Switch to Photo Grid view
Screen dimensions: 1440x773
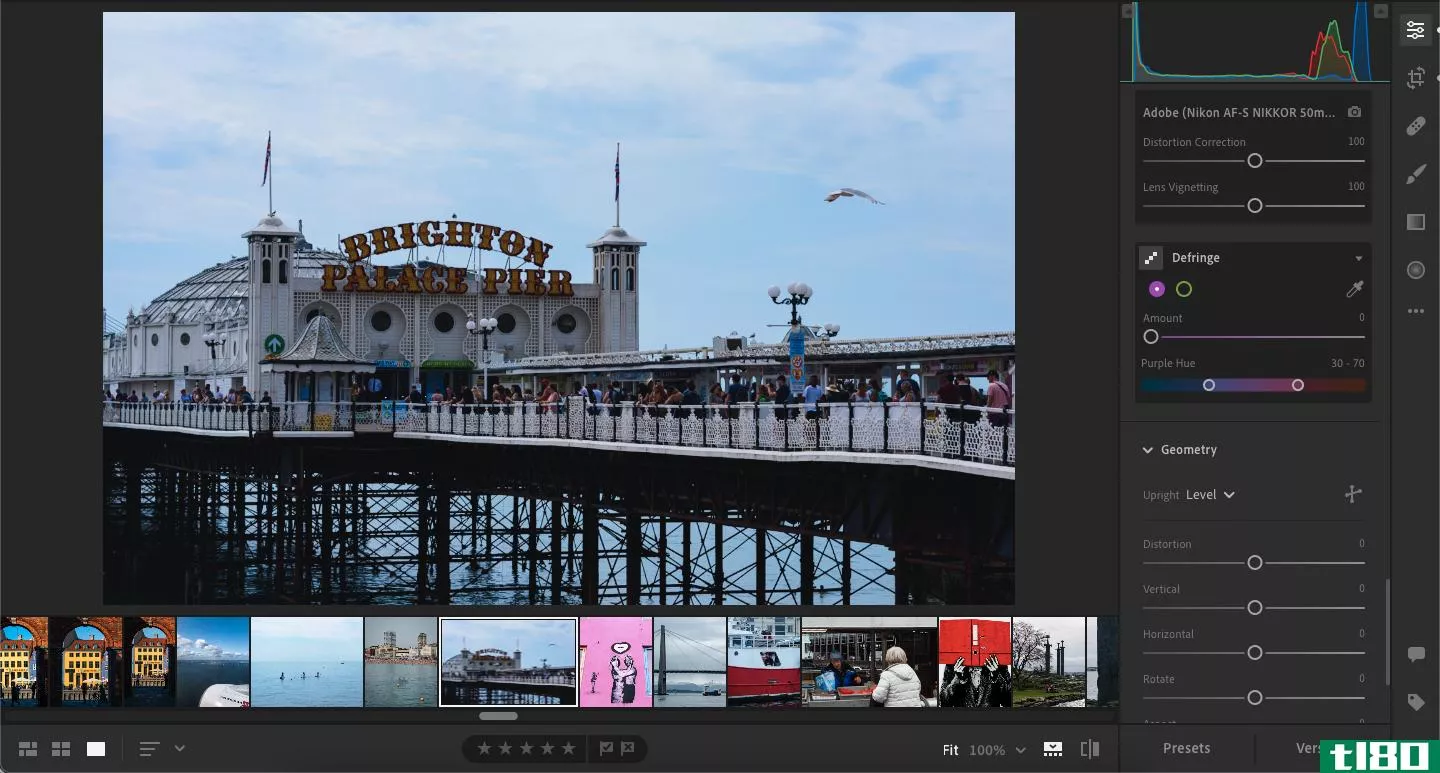tap(28, 748)
